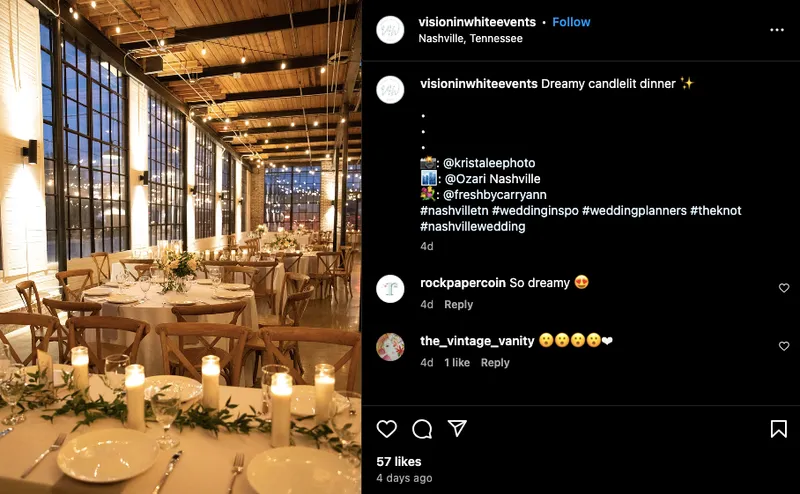The height and width of the screenshot is (494, 800).
Task: Follow visioninwhiteevents
Action: [571, 22]
